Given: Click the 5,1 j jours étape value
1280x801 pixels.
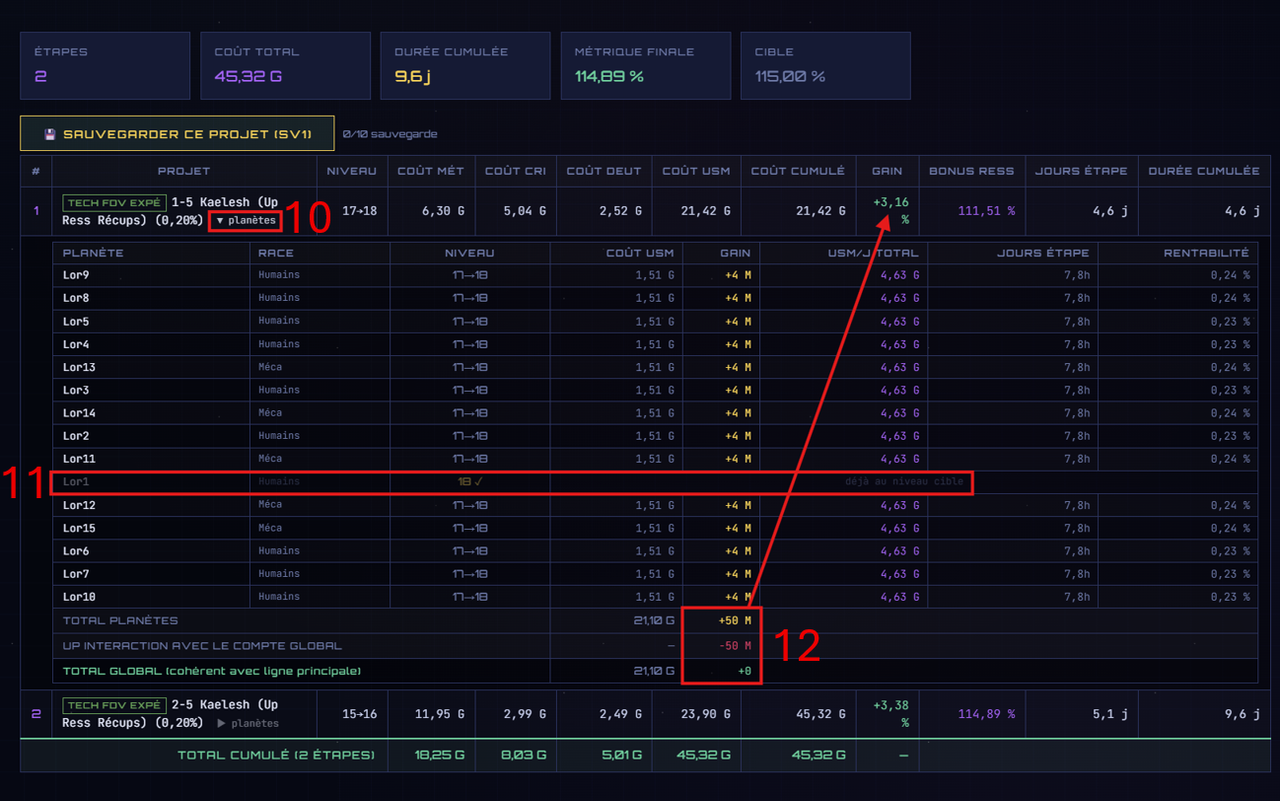Looking at the screenshot, I should tap(1112, 714).
